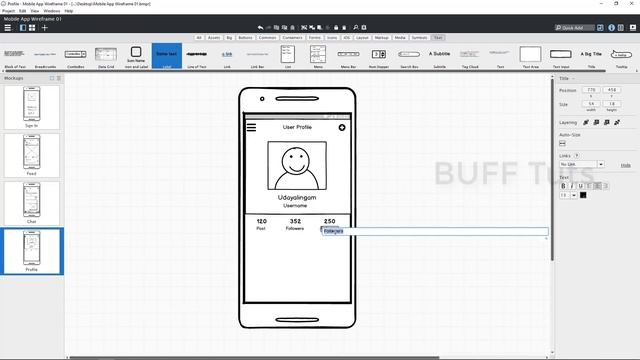The height and width of the screenshot is (360, 640).
Task: Click the canvas vertical scrollbar
Action: pos(552,169)
